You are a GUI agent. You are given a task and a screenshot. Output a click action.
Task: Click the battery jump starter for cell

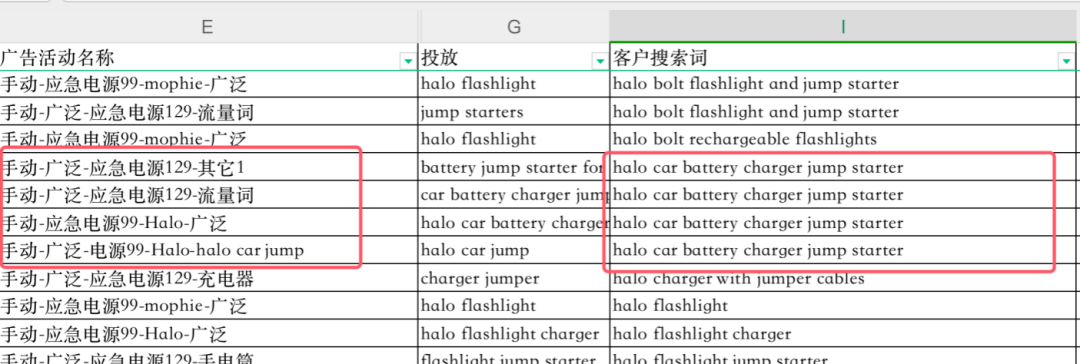[x=514, y=168]
